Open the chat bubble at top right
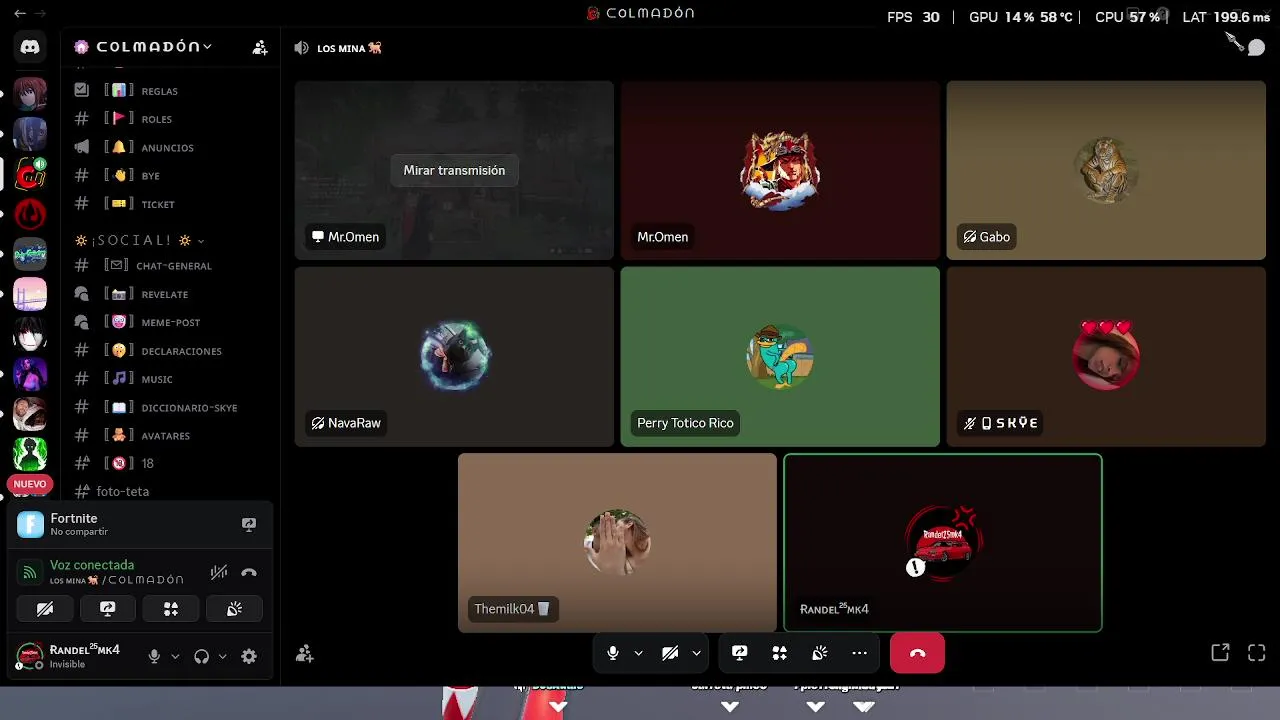The width and height of the screenshot is (1280, 720). point(1256,47)
